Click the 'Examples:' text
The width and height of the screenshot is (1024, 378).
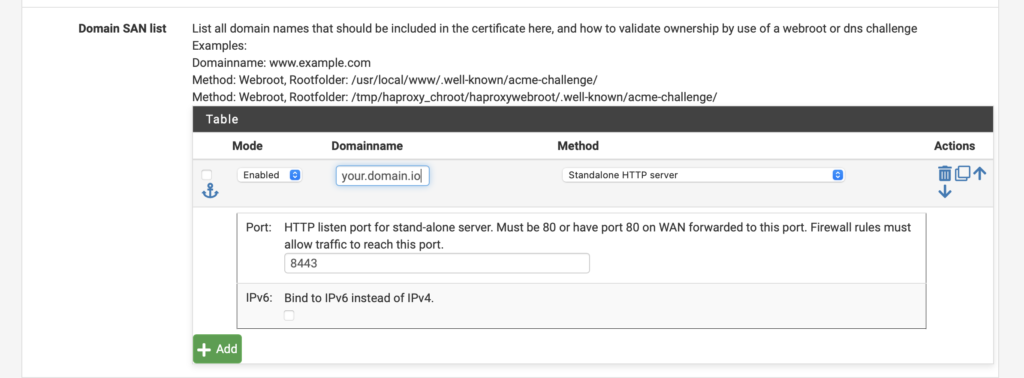219,46
